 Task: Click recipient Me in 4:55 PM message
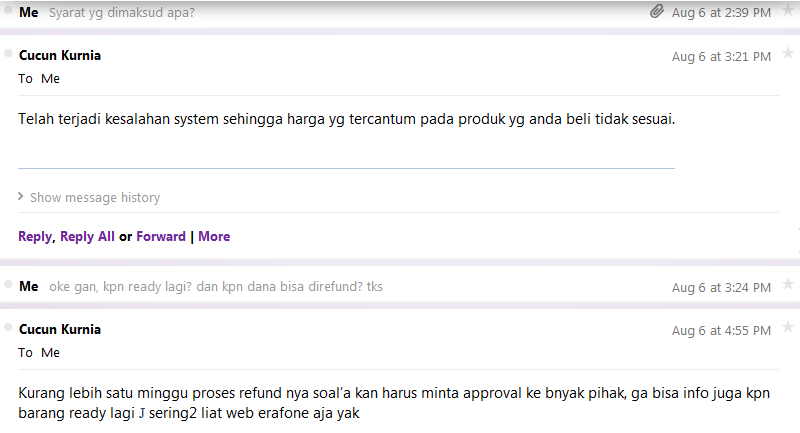51,353
